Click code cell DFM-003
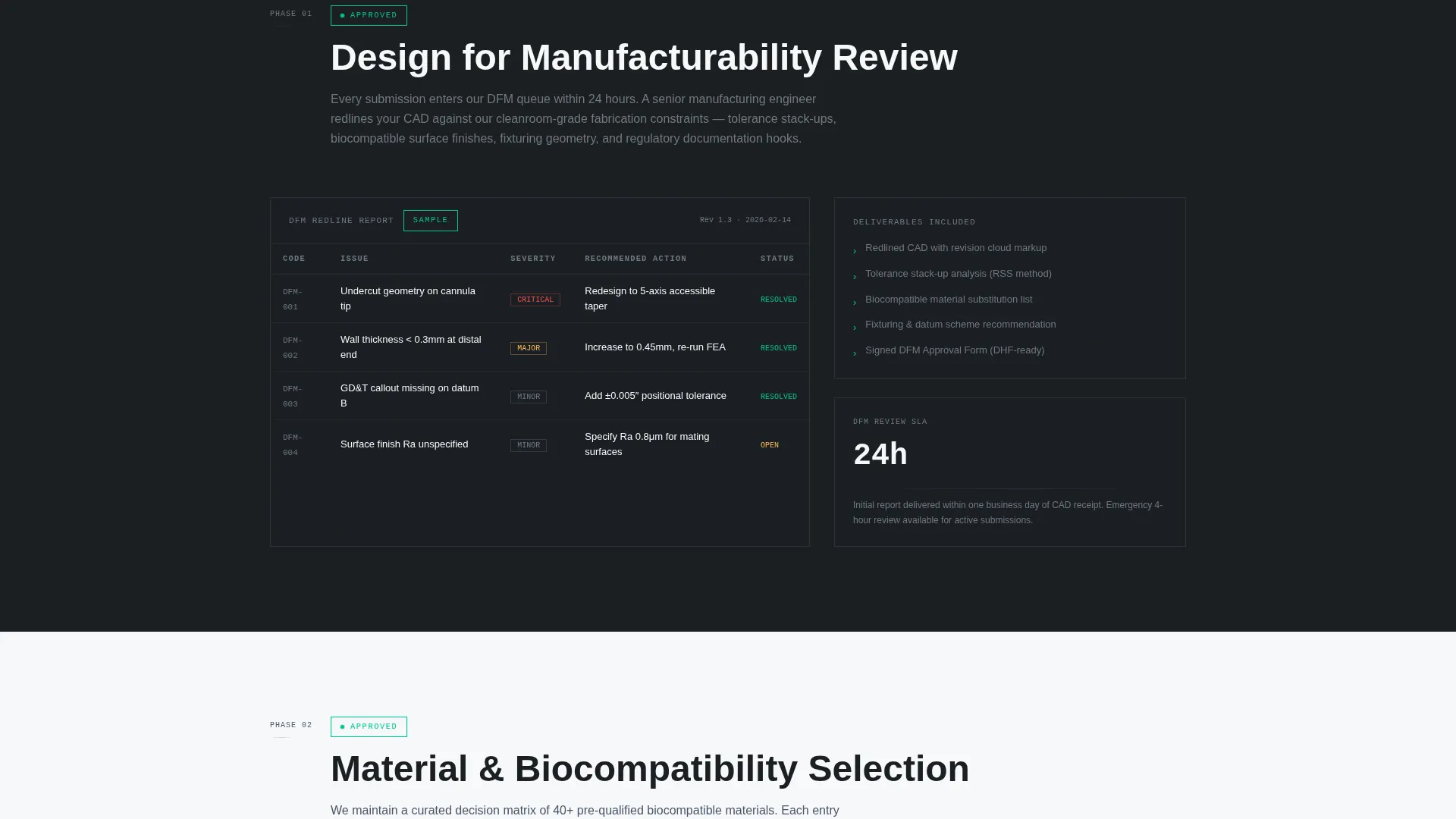Screen dimensions: 1456x819 pos(293,396)
